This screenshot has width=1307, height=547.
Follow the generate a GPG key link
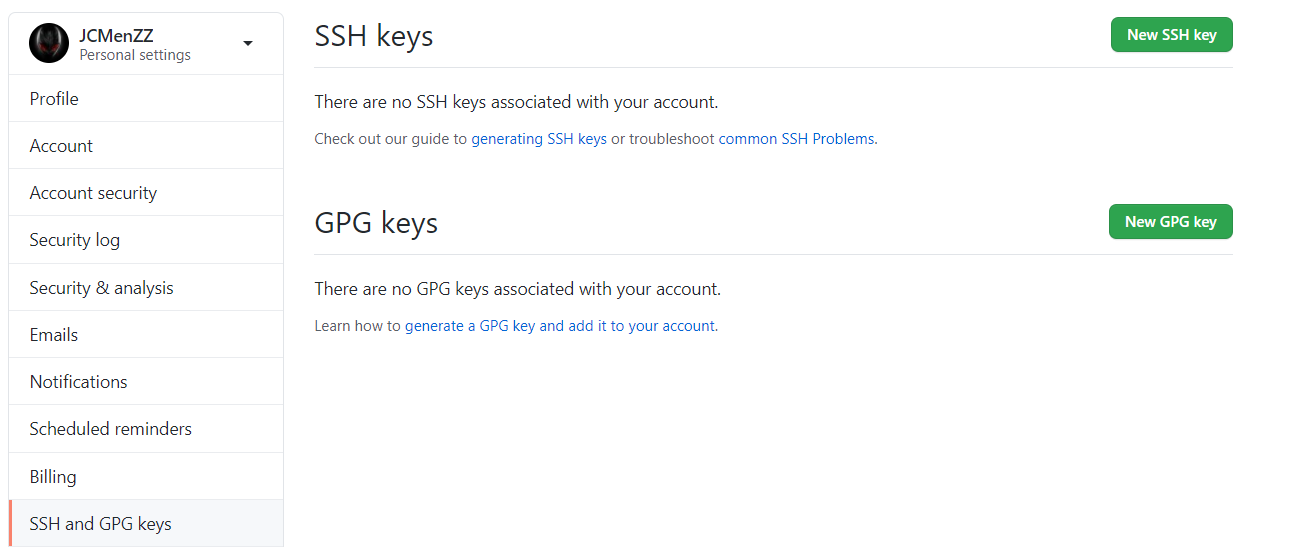tap(559, 326)
